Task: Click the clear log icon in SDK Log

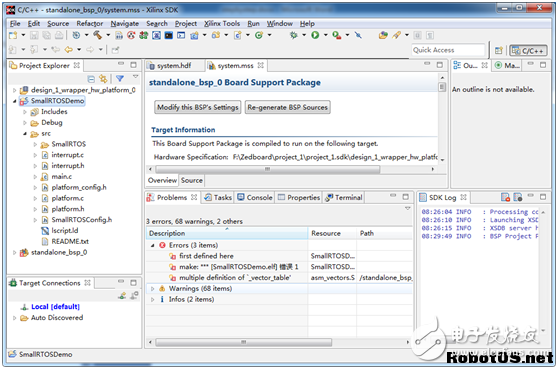Action: [x=505, y=197]
